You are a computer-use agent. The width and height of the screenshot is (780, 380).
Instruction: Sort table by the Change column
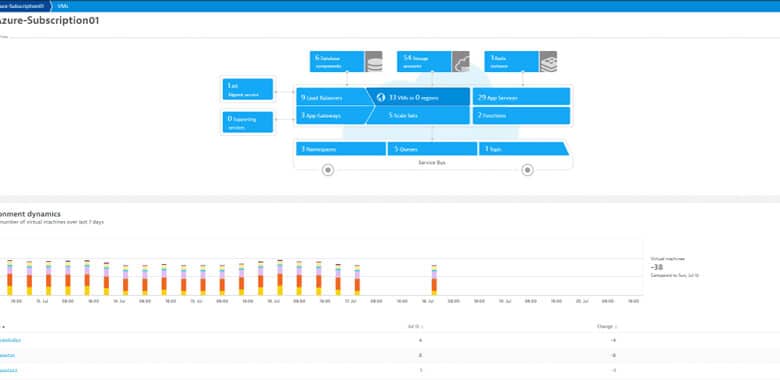[607, 327]
